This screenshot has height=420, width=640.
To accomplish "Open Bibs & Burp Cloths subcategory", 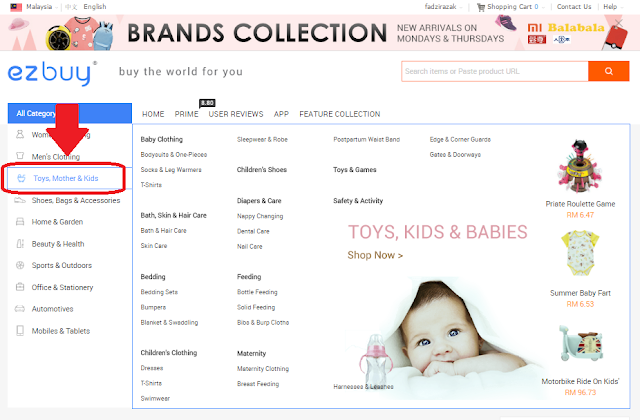I will pos(263,322).
